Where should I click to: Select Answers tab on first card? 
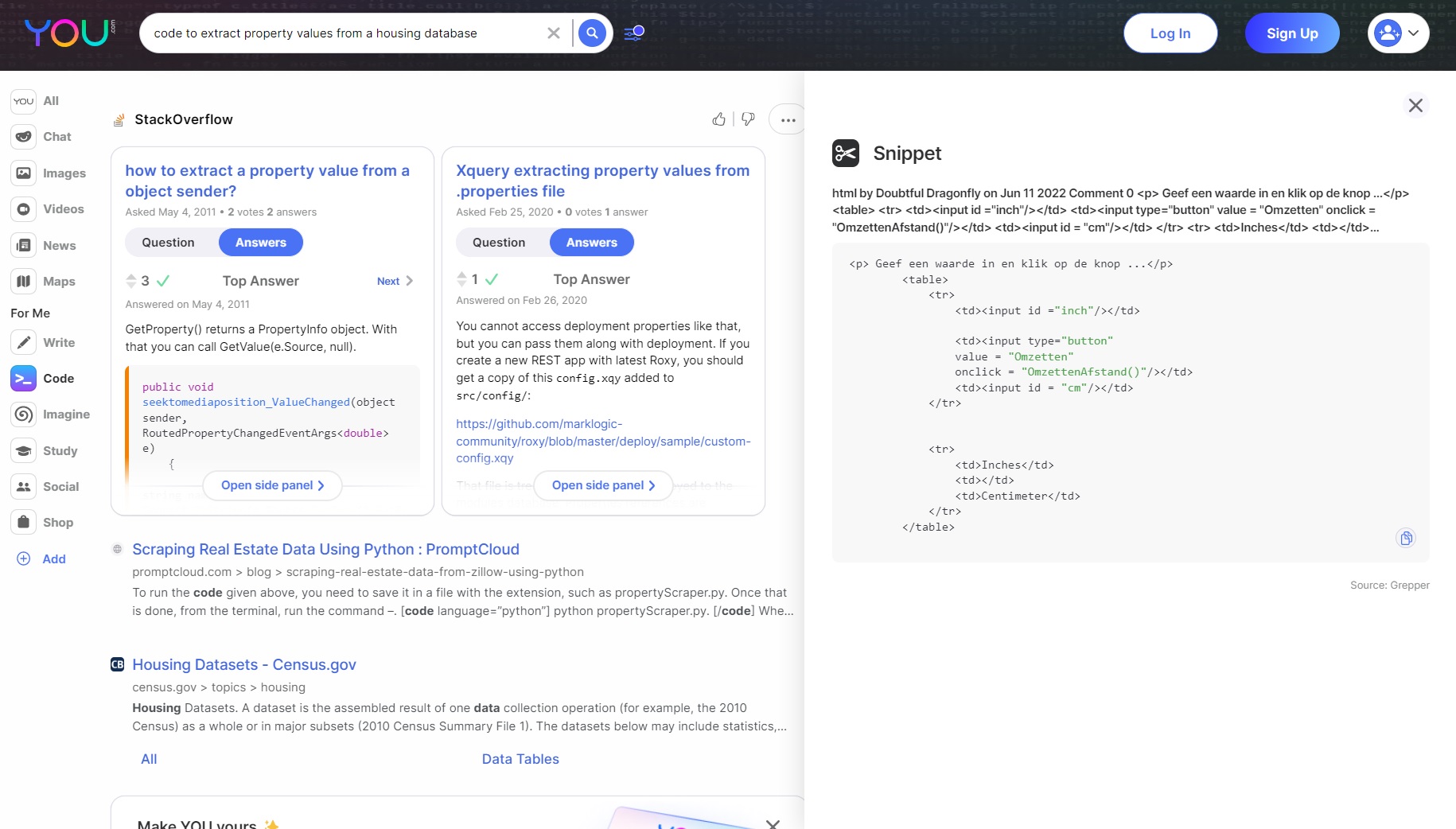click(x=260, y=243)
